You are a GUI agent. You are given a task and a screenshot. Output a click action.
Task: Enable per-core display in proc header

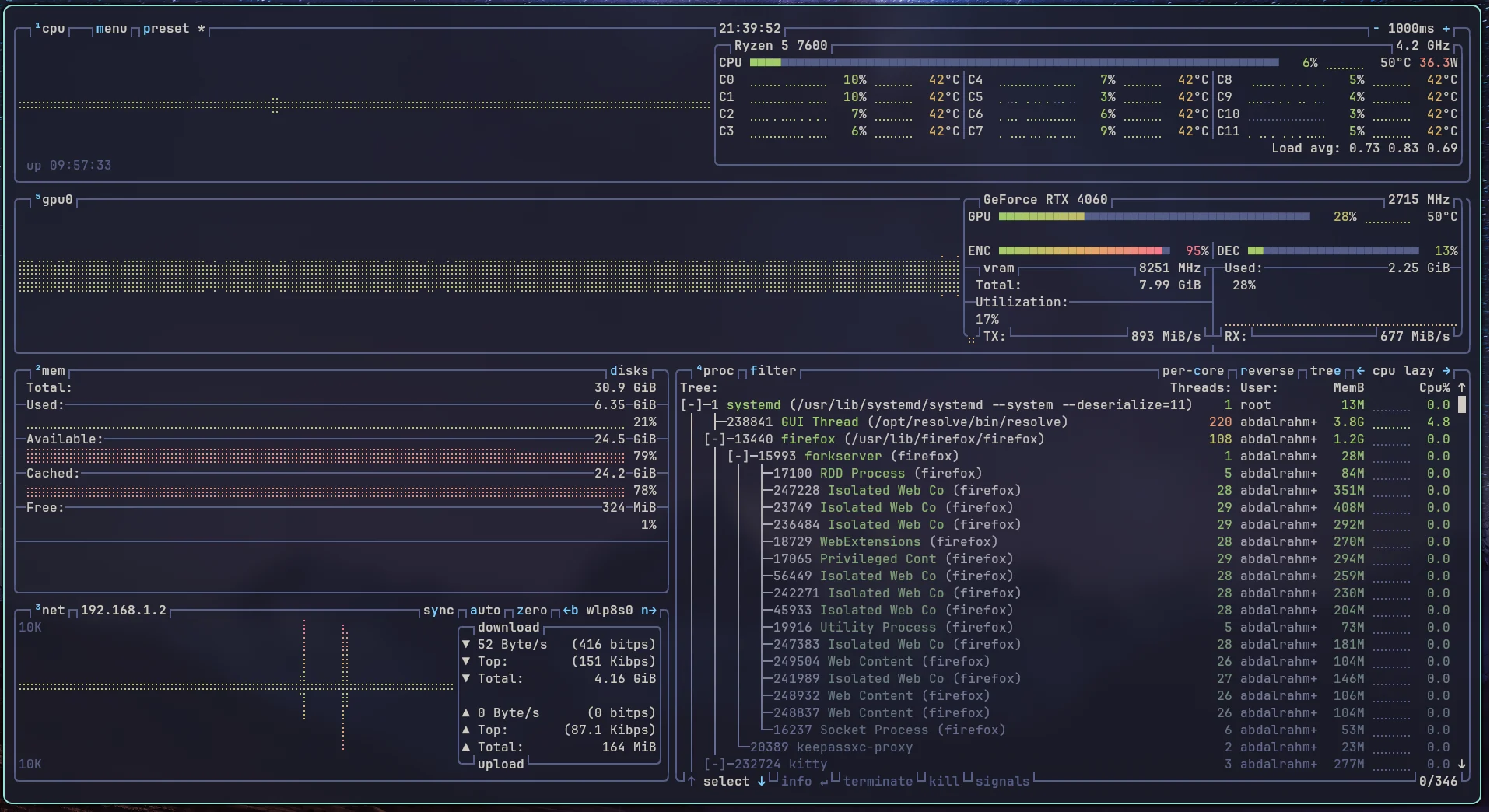click(1193, 371)
